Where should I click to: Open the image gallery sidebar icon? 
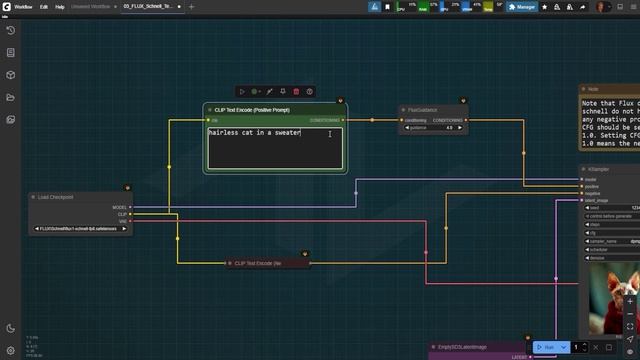click(11, 120)
